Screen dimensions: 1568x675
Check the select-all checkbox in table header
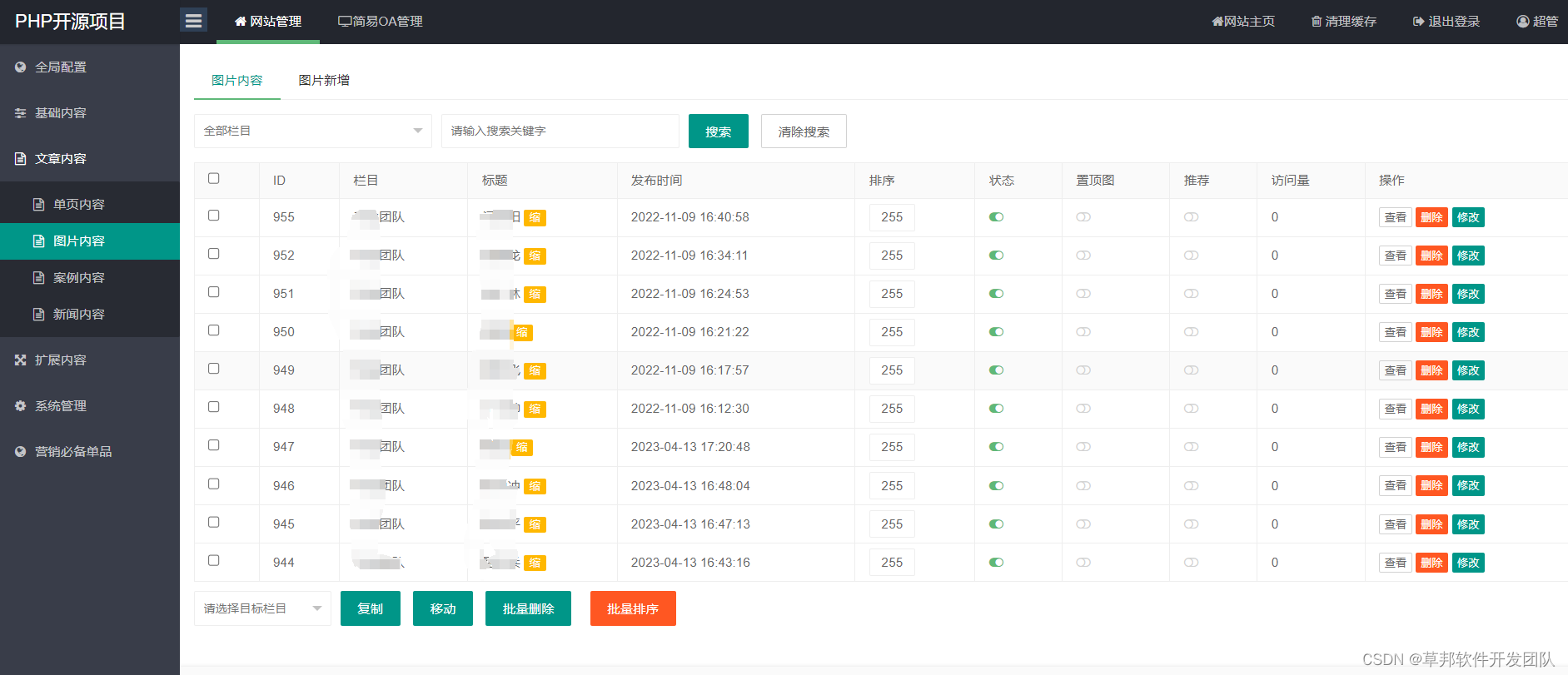214,178
